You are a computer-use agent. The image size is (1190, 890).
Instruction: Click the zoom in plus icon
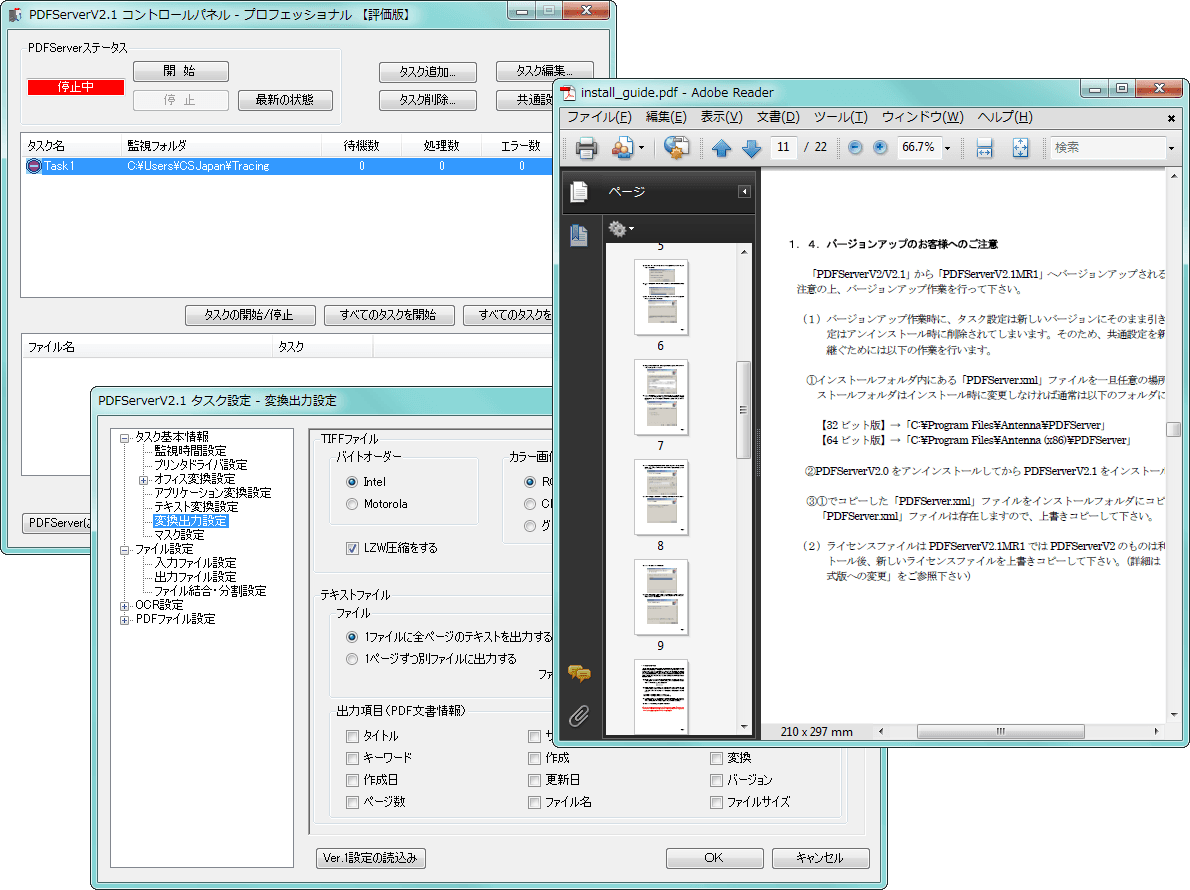[x=880, y=147]
